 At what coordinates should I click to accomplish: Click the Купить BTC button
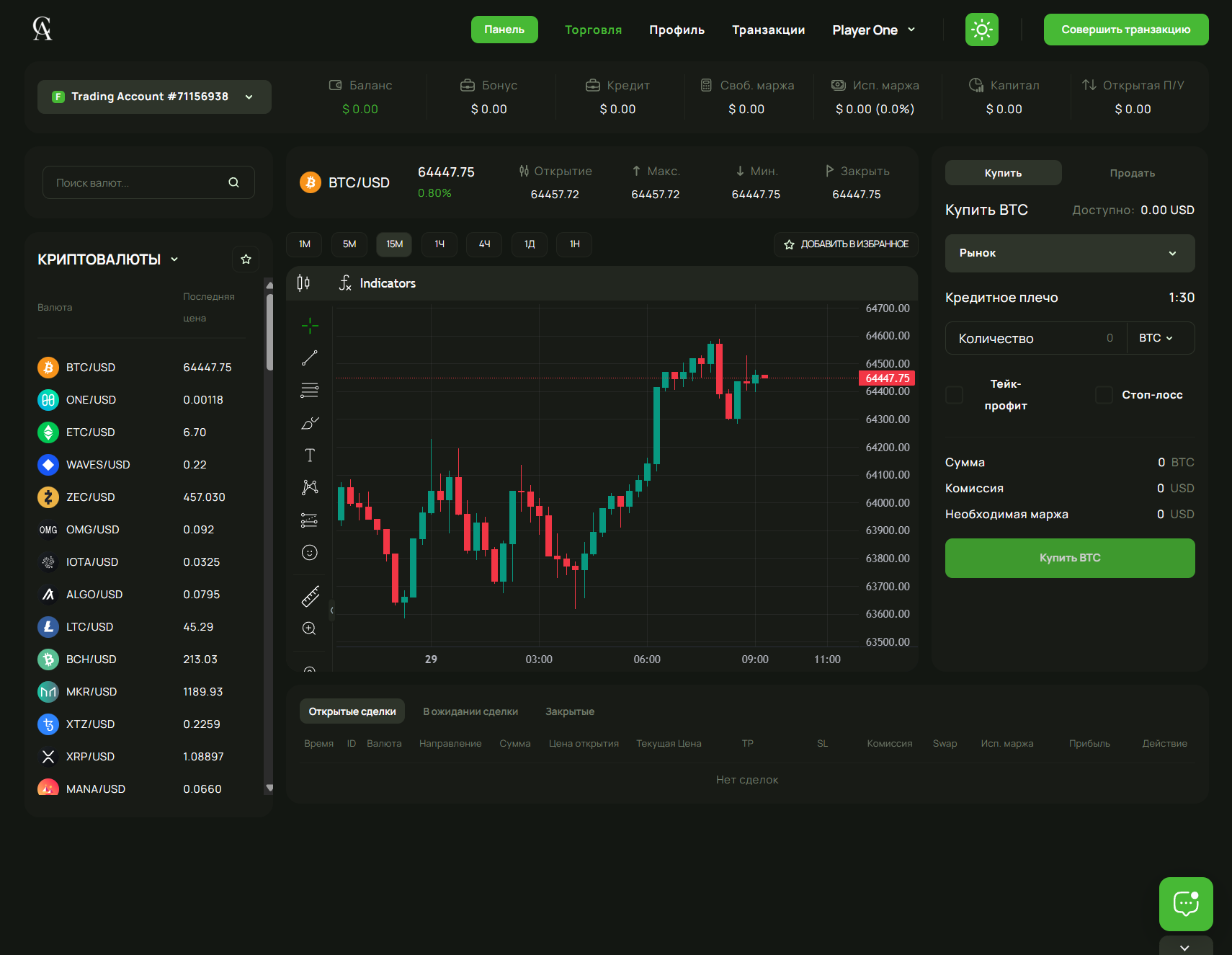coord(1069,558)
